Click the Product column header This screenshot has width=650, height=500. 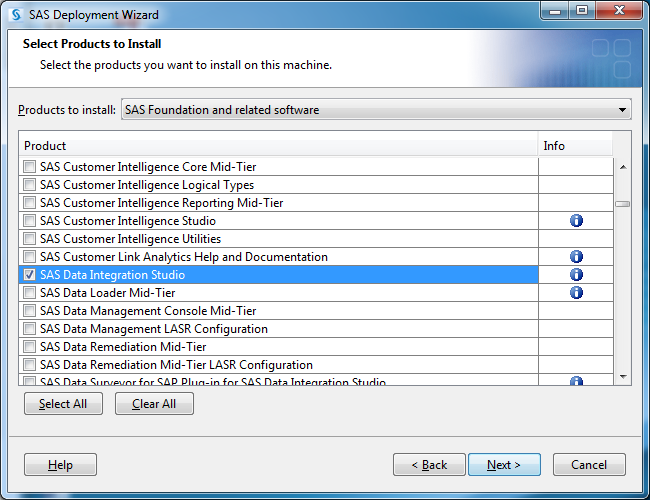278,146
